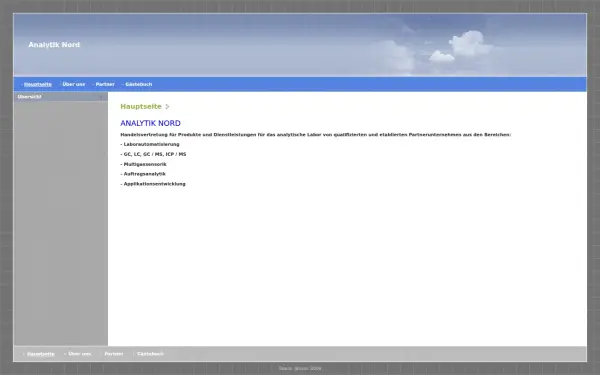Click the Auftragsanalytik bullet line
Screen dimensions: 600x375
point(143,174)
